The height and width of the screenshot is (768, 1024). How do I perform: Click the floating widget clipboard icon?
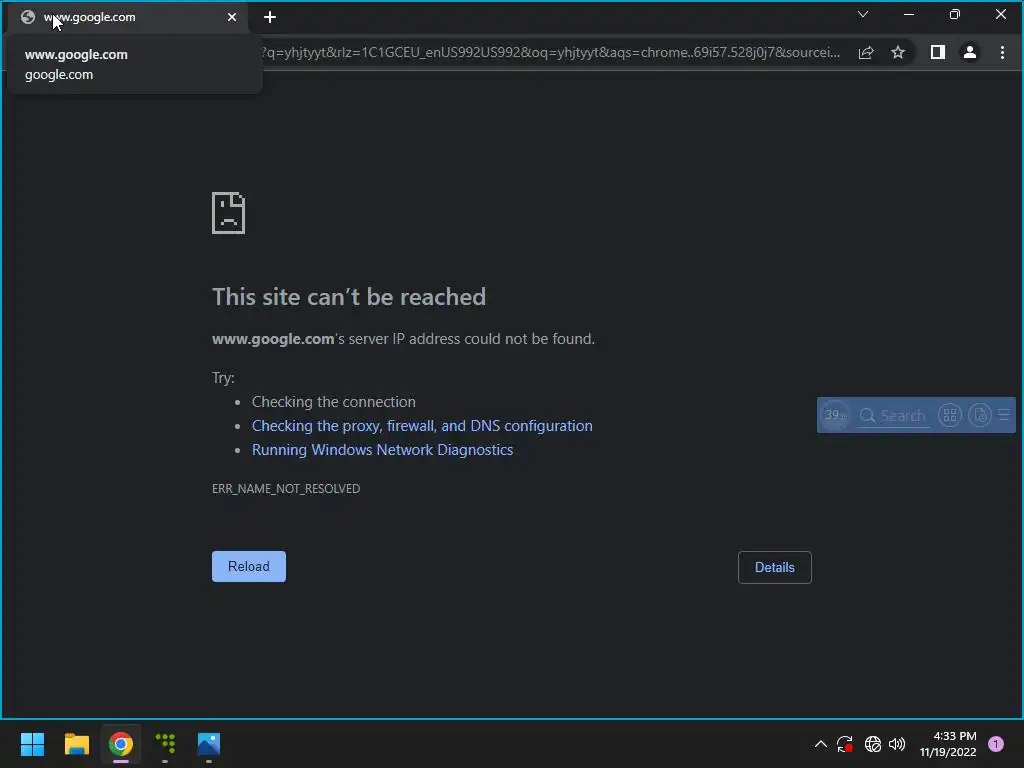click(x=980, y=415)
